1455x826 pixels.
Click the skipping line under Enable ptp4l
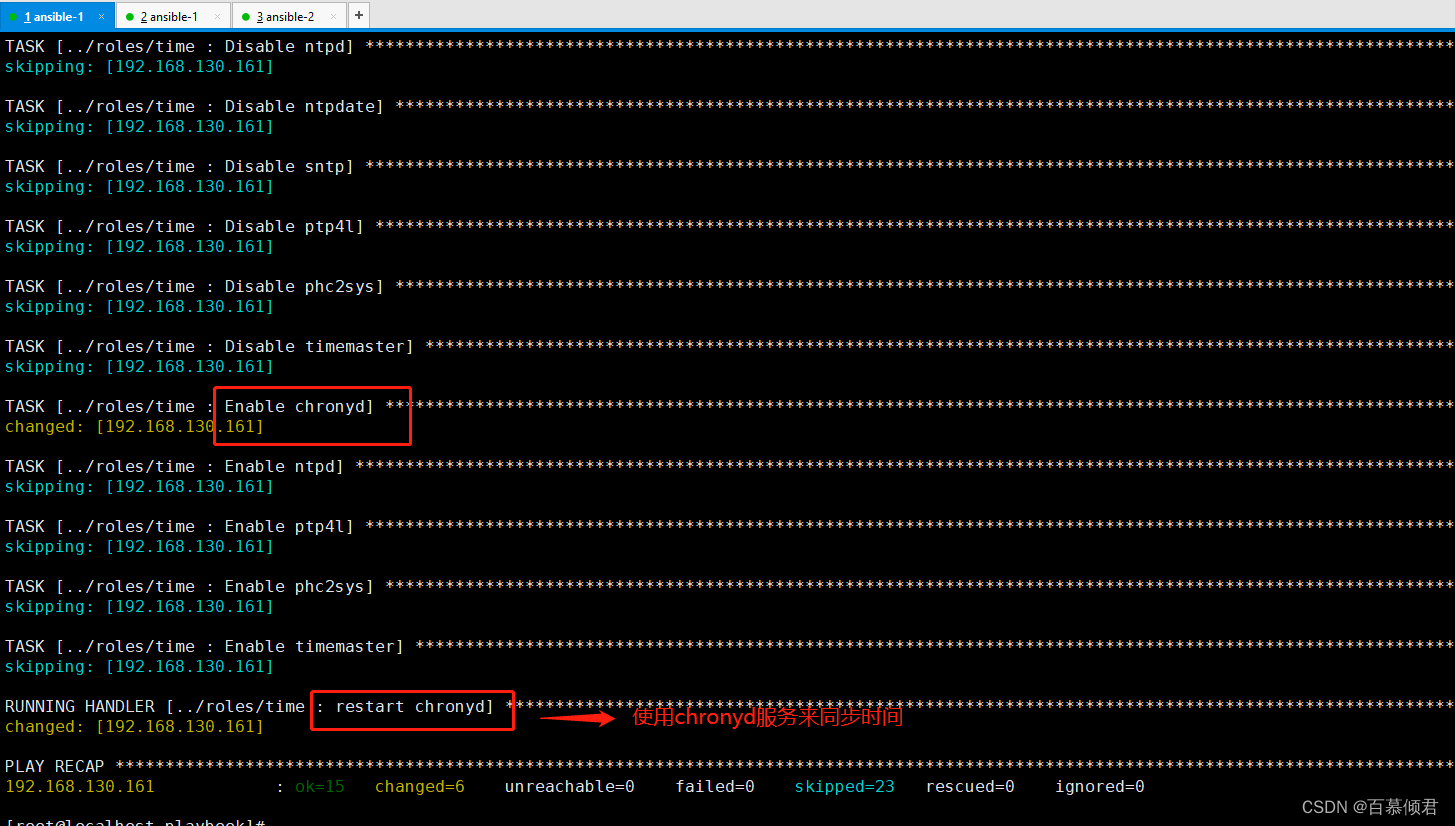(x=139, y=547)
